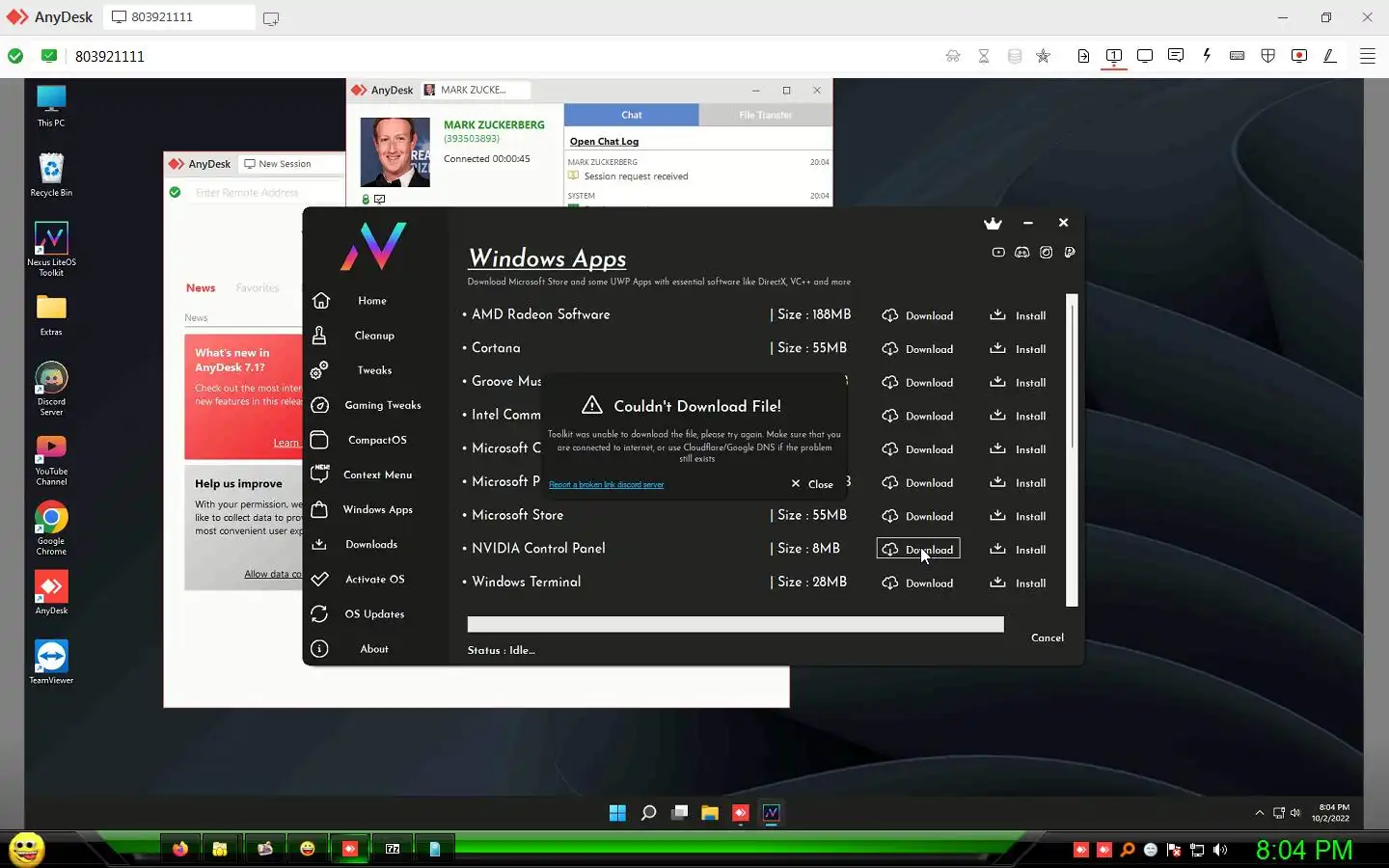Open Gaming Tweaks in the sidebar
Image resolution: width=1389 pixels, height=868 pixels.
381,405
